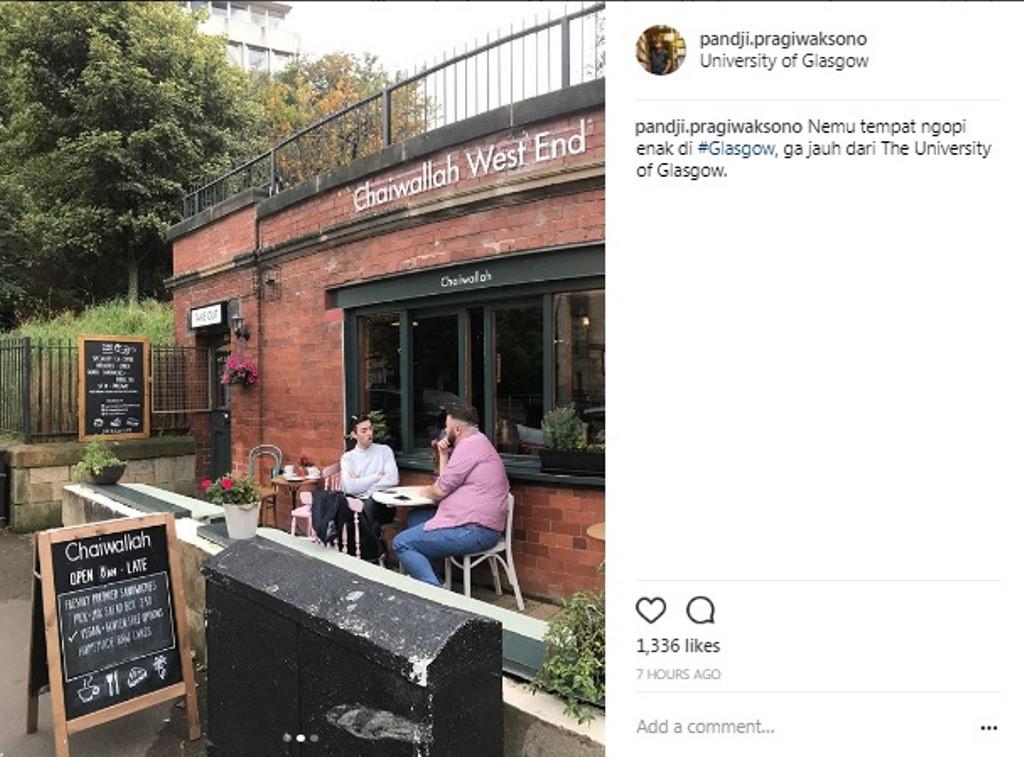Jump to the first carousel dot
The image size is (1024, 757).
click(287, 738)
